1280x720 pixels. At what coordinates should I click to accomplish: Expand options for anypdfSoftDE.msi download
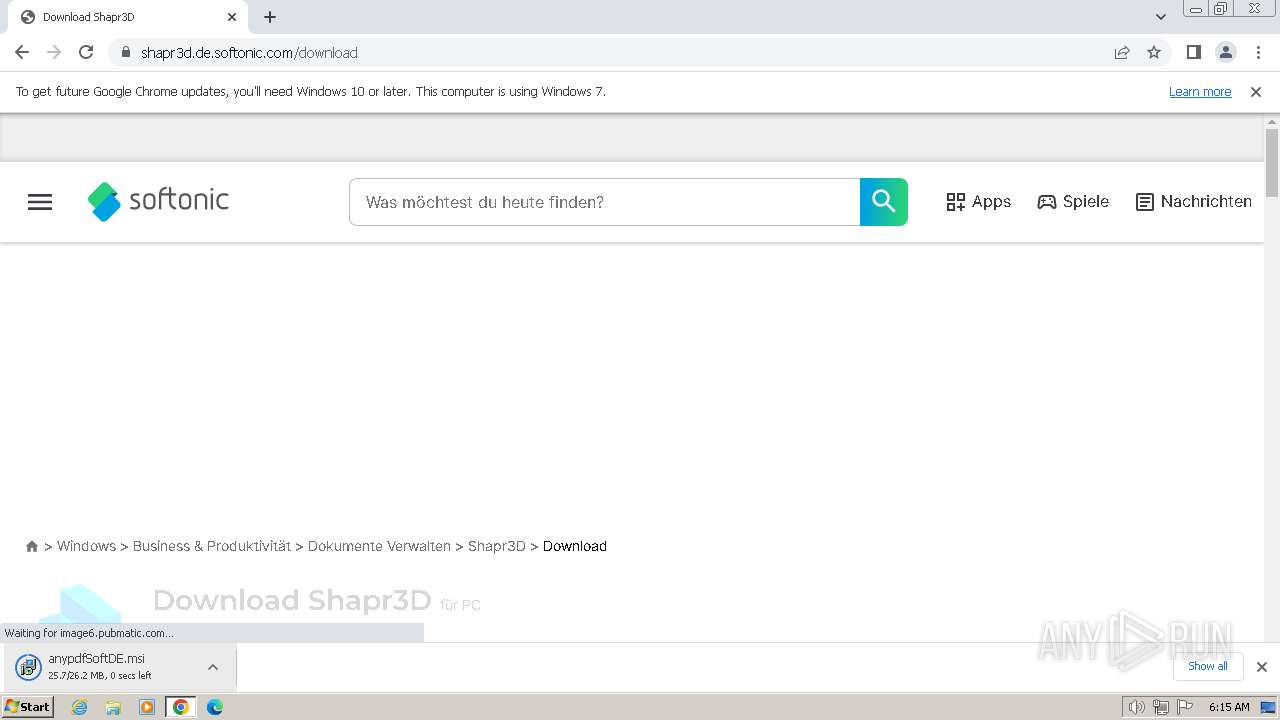pyautogui.click(x=213, y=667)
